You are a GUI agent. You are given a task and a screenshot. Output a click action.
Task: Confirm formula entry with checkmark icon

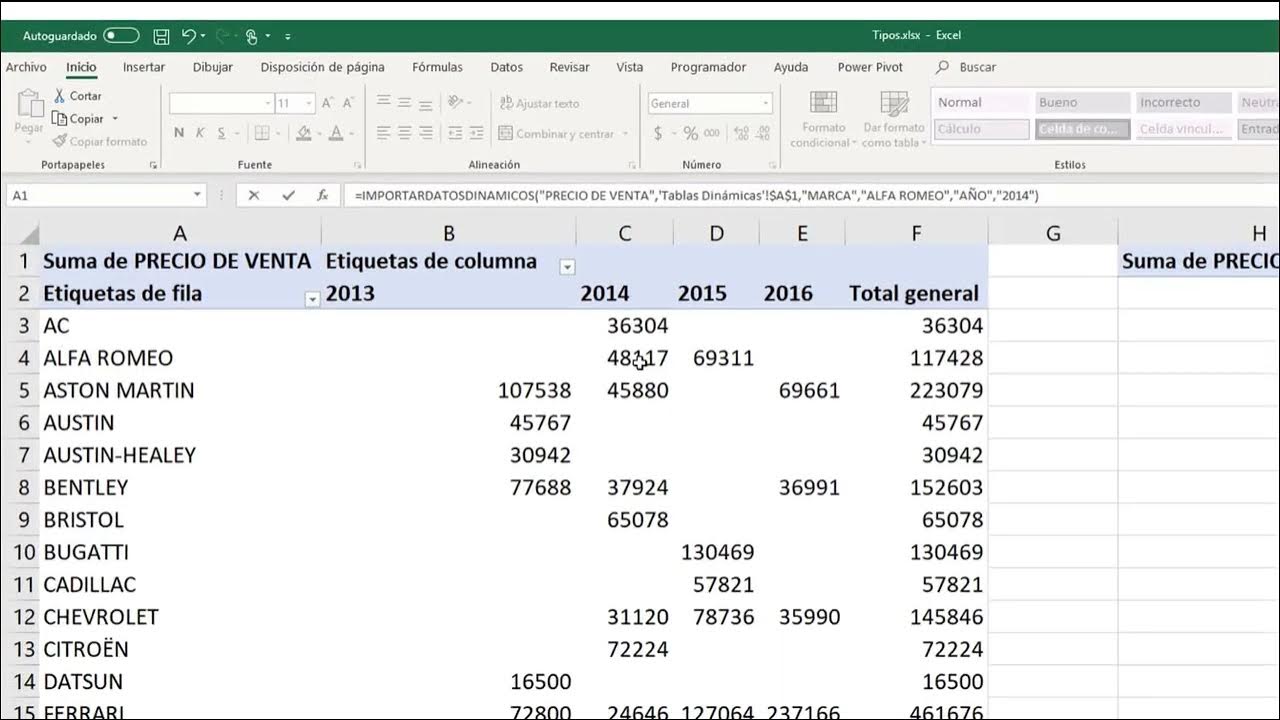pyautogui.click(x=288, y=196)
